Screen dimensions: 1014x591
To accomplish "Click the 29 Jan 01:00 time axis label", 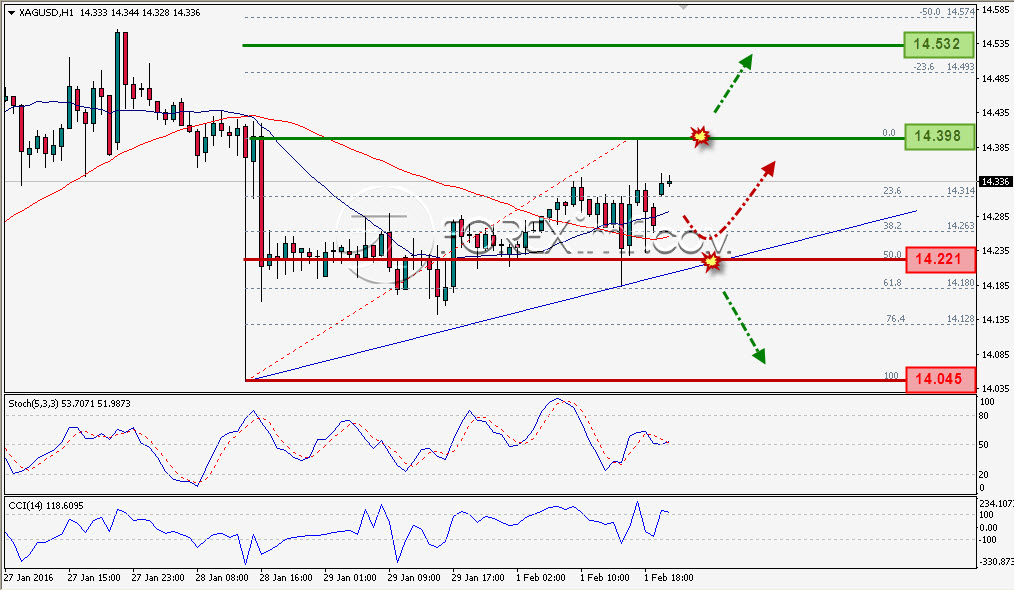I will point(350,577).
